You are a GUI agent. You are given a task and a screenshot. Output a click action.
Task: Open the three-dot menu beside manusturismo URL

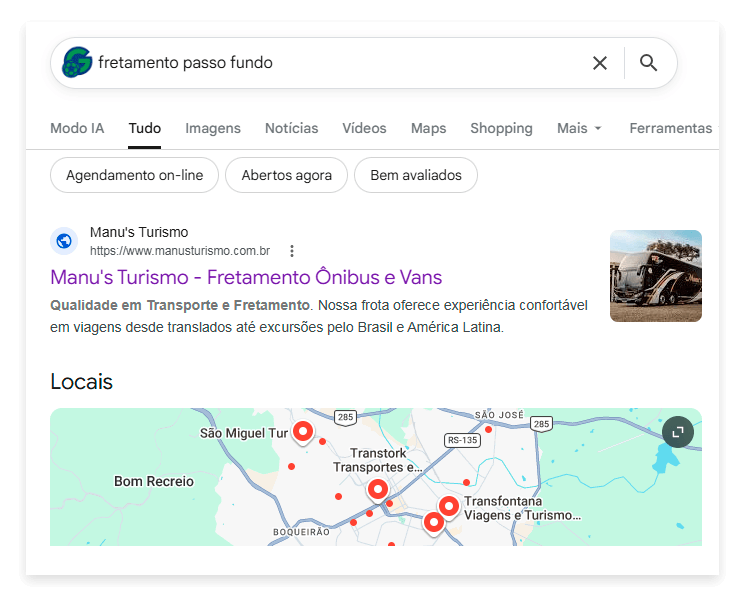(x=292, y=251)
